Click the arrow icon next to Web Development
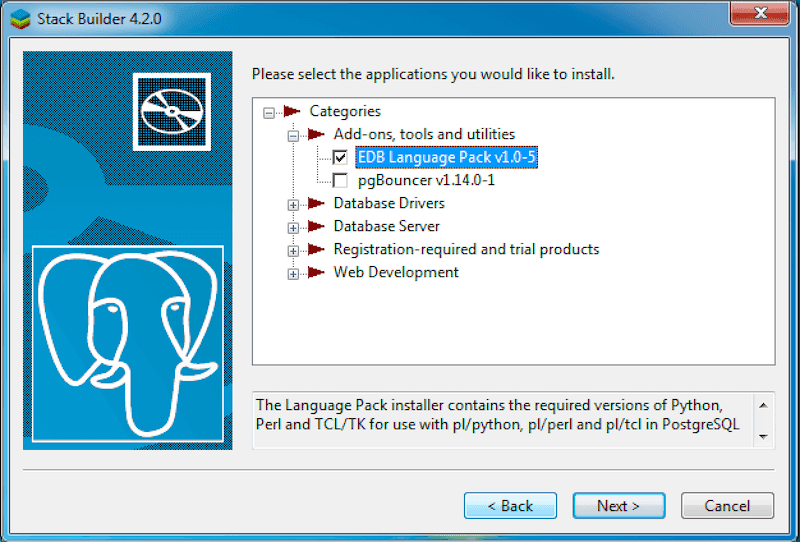800x542 pixels. coord(315,273)
